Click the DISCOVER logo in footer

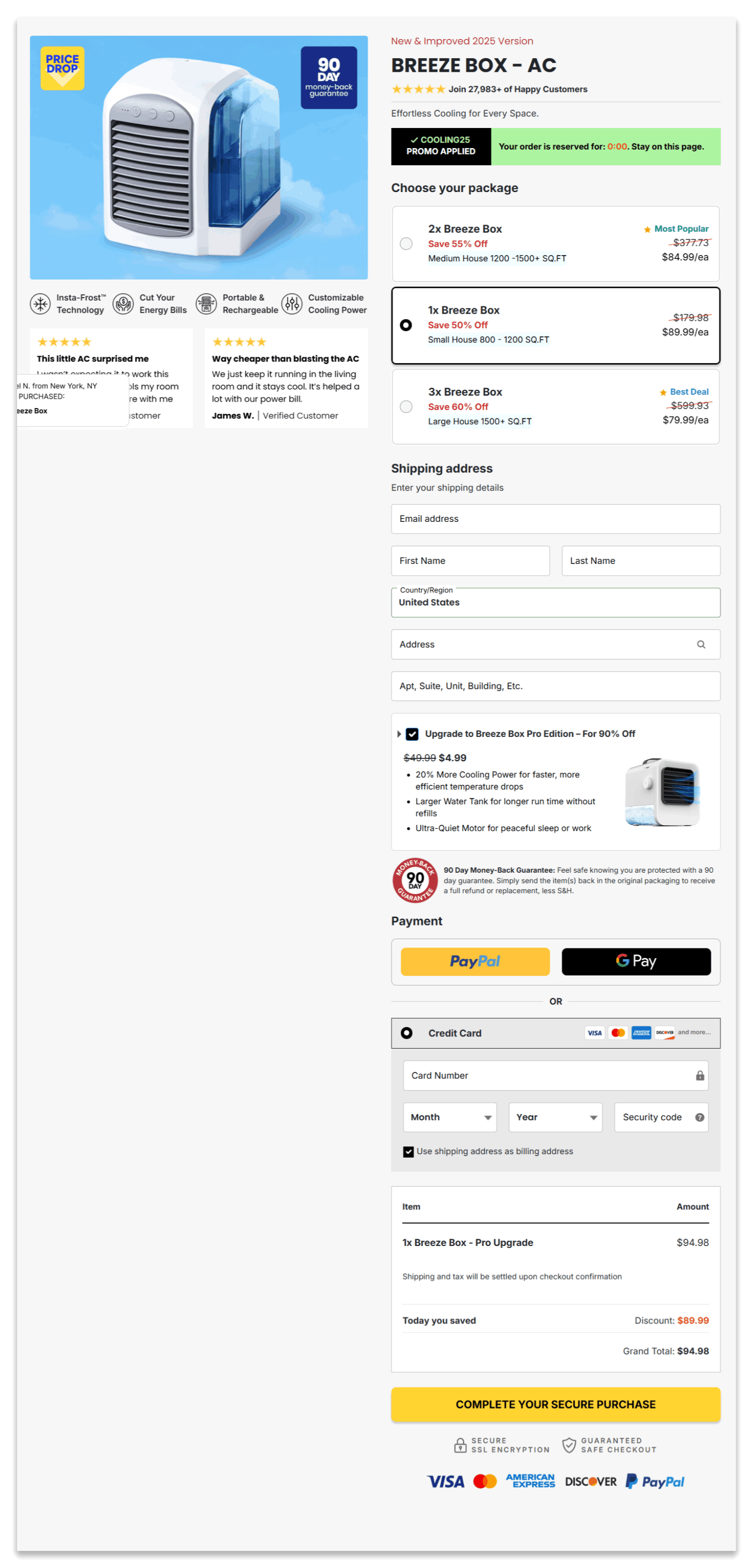590,1481
